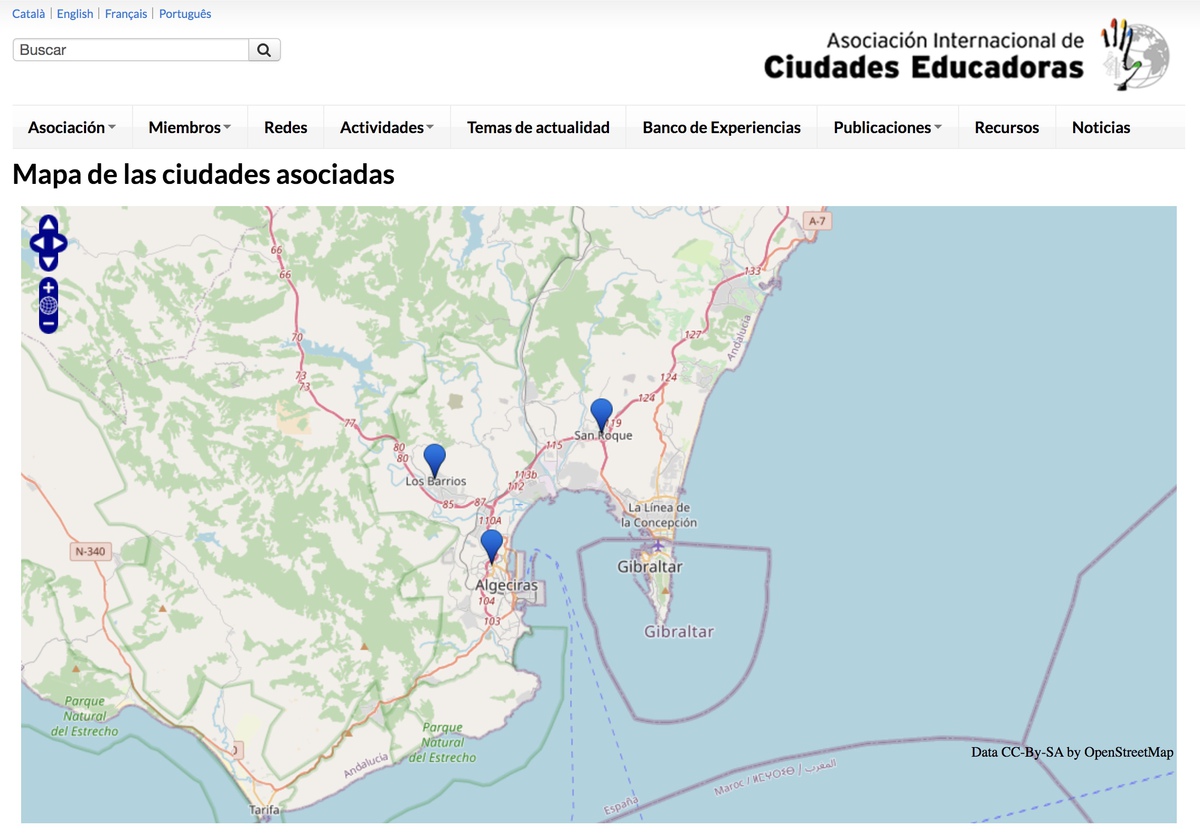Zoom out using the minus control
The height and width of the screenshot is (837, 1200).
point(48,324)
